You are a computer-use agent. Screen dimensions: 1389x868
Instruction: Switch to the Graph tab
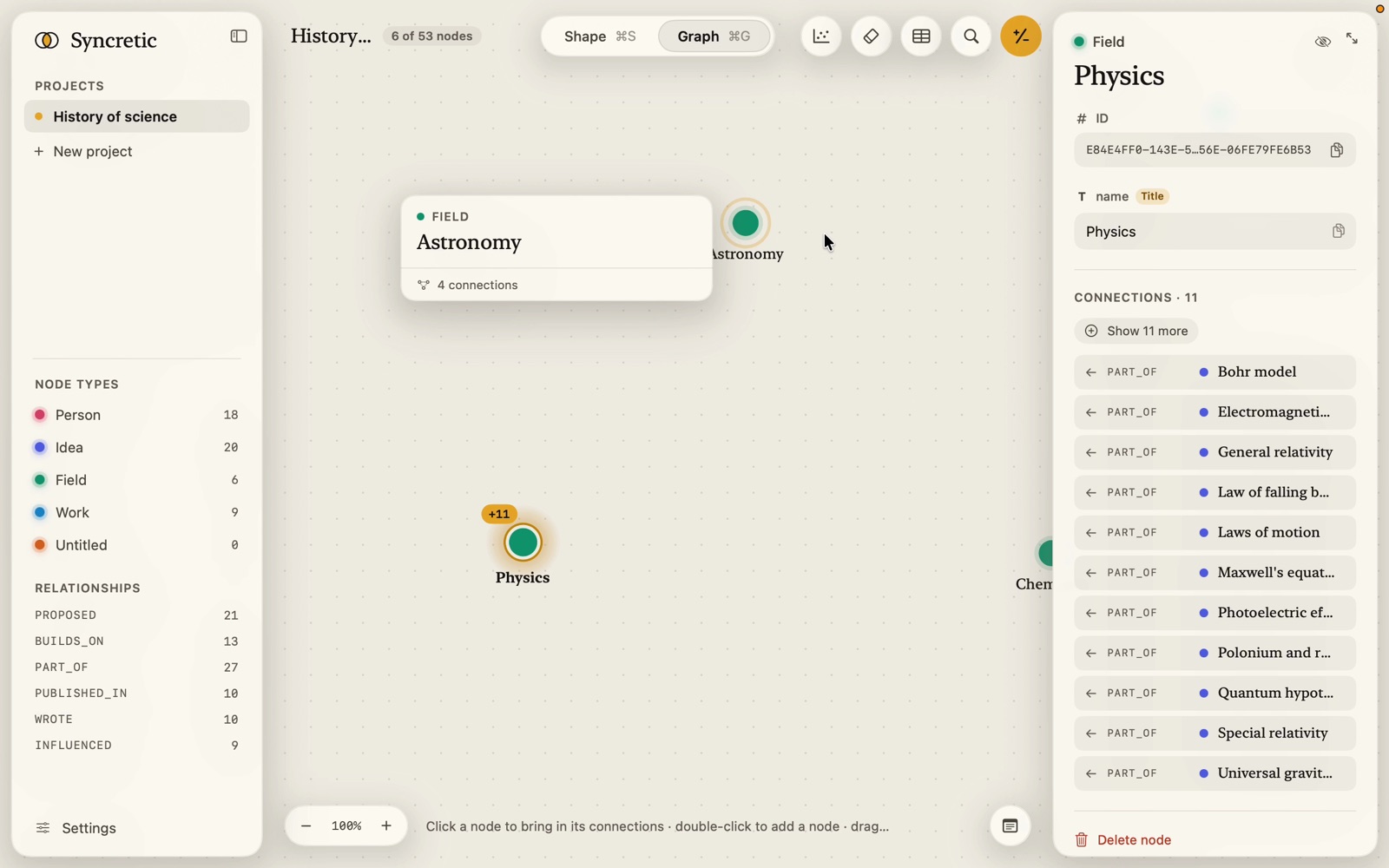714,36
